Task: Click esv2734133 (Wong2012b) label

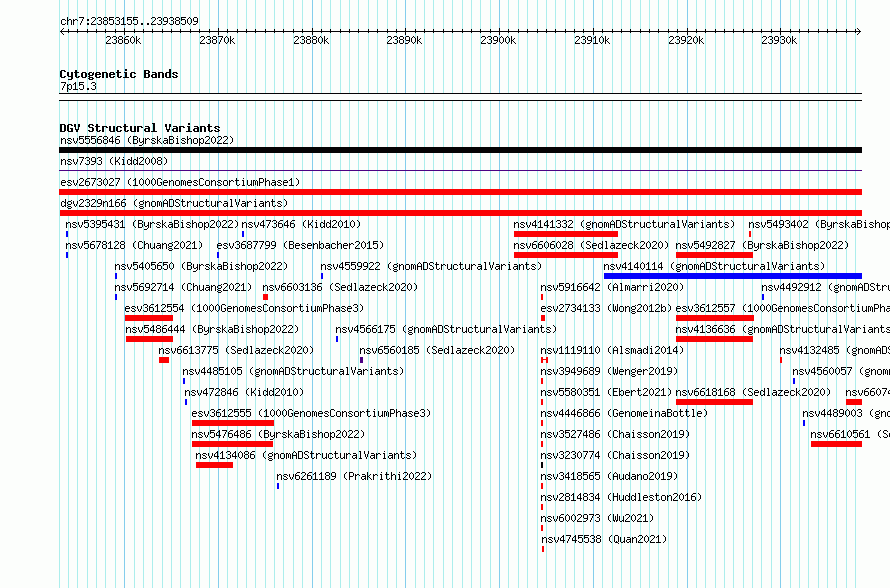Action: tap(606, 308)
